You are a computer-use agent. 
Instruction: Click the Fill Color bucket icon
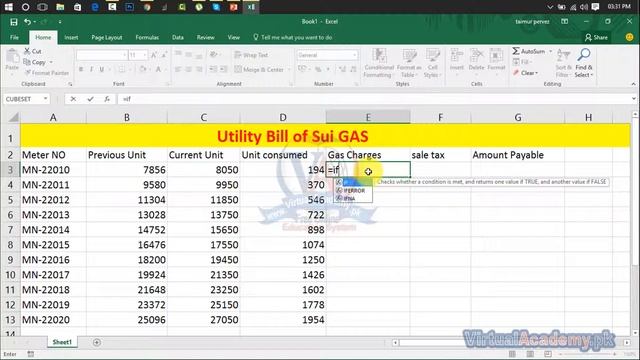142,69
